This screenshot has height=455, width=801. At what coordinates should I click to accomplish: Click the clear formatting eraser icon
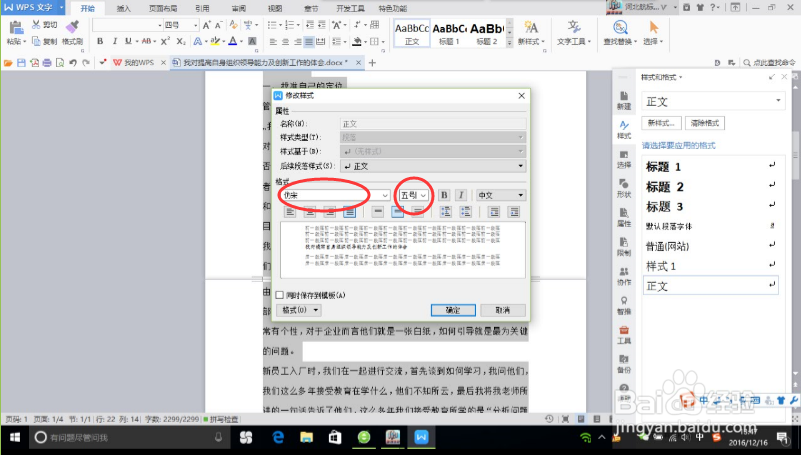pyautogui.click(x=233, y=25)
